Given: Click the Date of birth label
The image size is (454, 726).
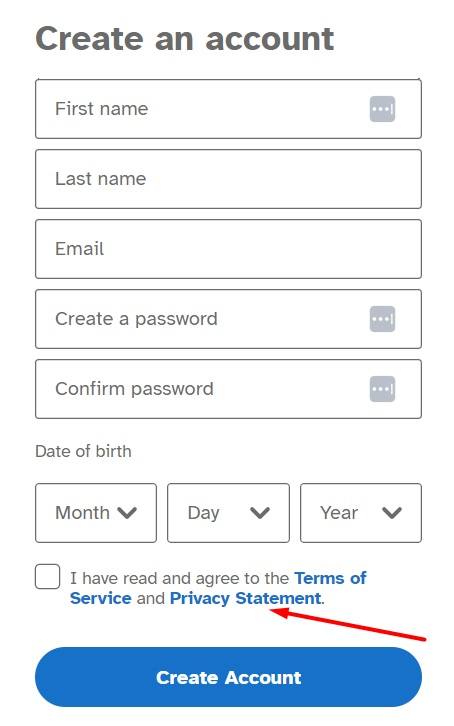Looking at the screenshot, I should click(83, 451).
